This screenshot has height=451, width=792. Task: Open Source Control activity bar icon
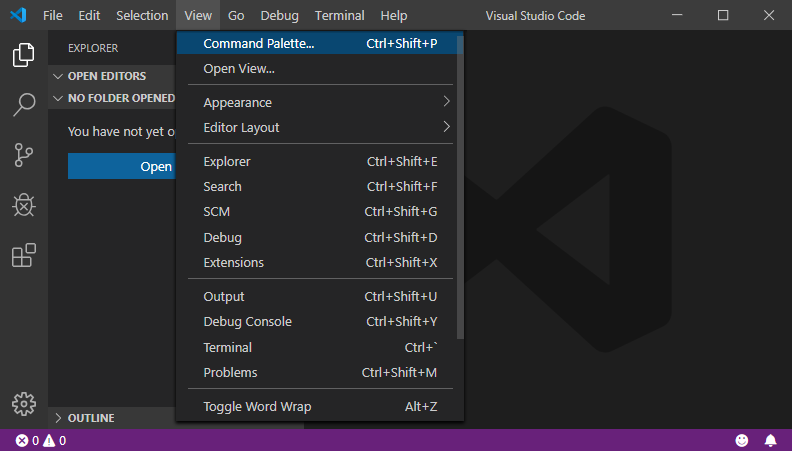[23, 155]
